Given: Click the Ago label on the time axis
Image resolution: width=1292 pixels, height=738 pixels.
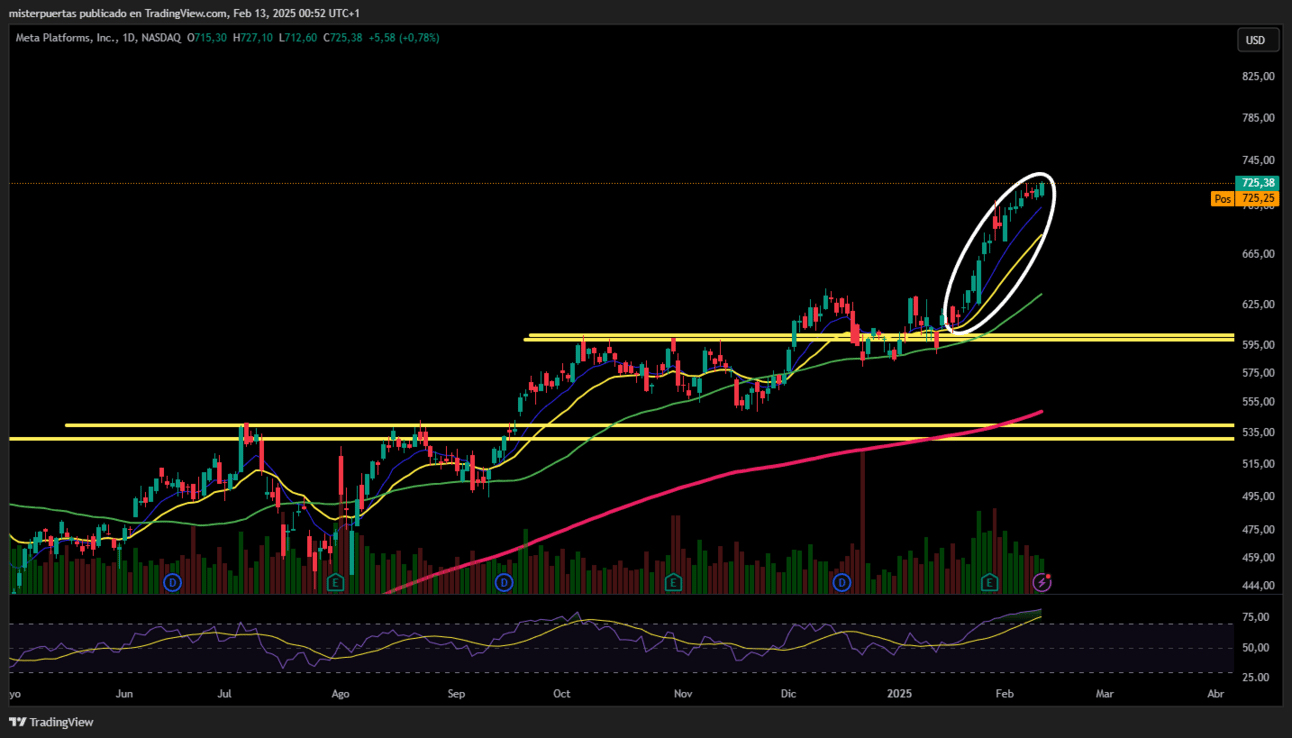Looking at the screenshot, I should [x=340, y=693].
